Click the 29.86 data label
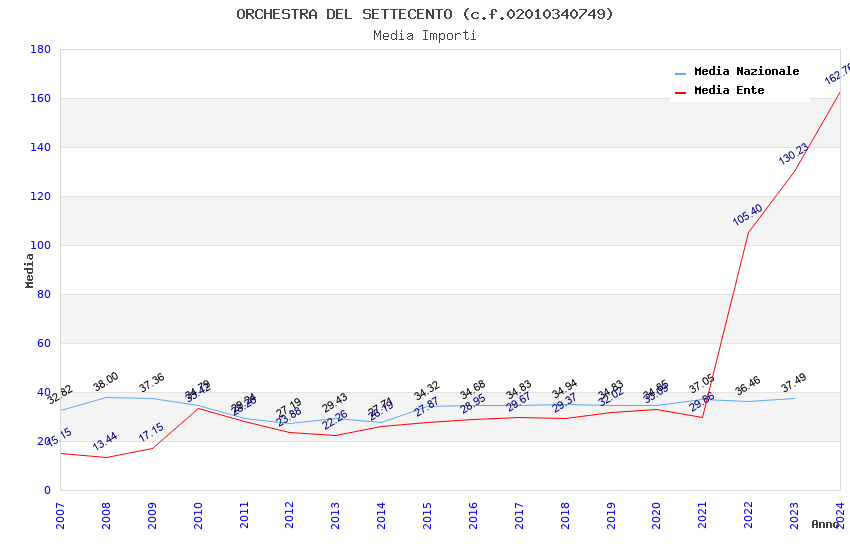This screenshot has width=850, height=550. pos(702,402)
